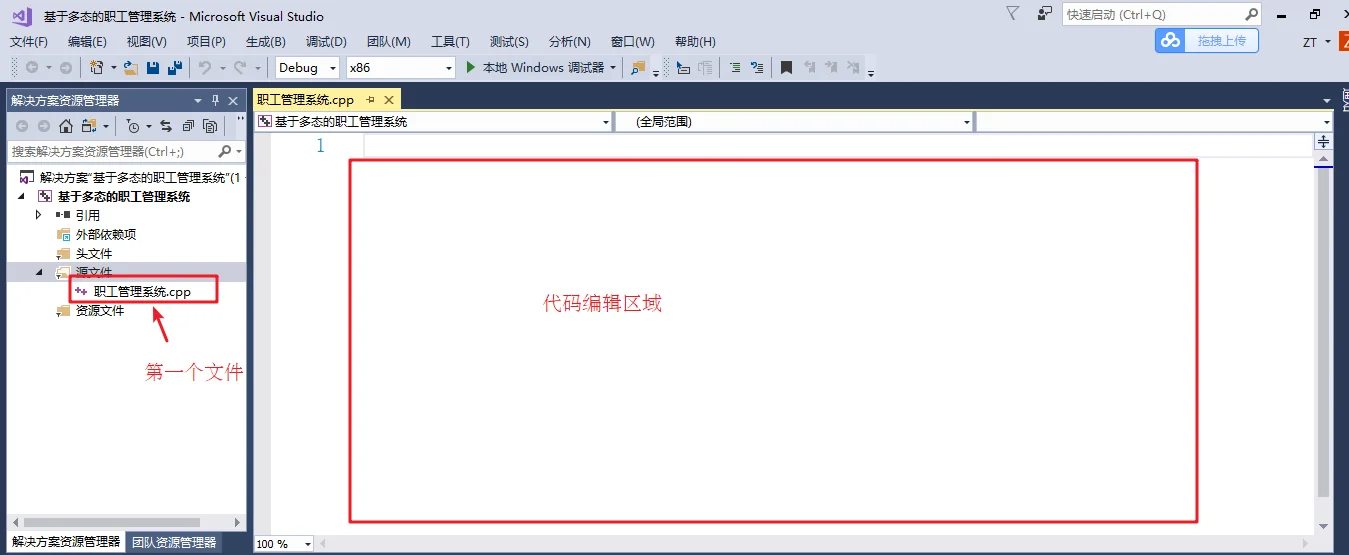Click the Save floppy disk icon
Image resolution: width=1349 pixels, height=555 pixels.
click(153, 67)
